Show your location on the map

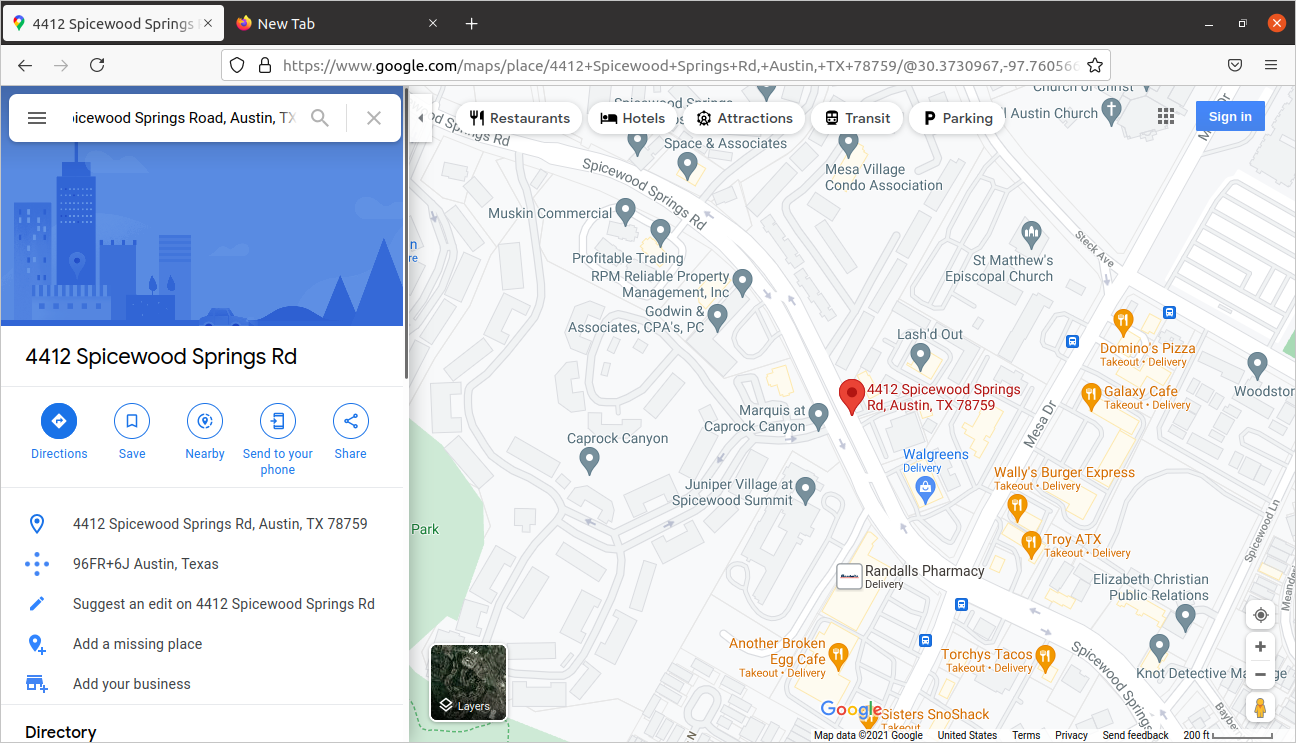(x=1260, y=615)
